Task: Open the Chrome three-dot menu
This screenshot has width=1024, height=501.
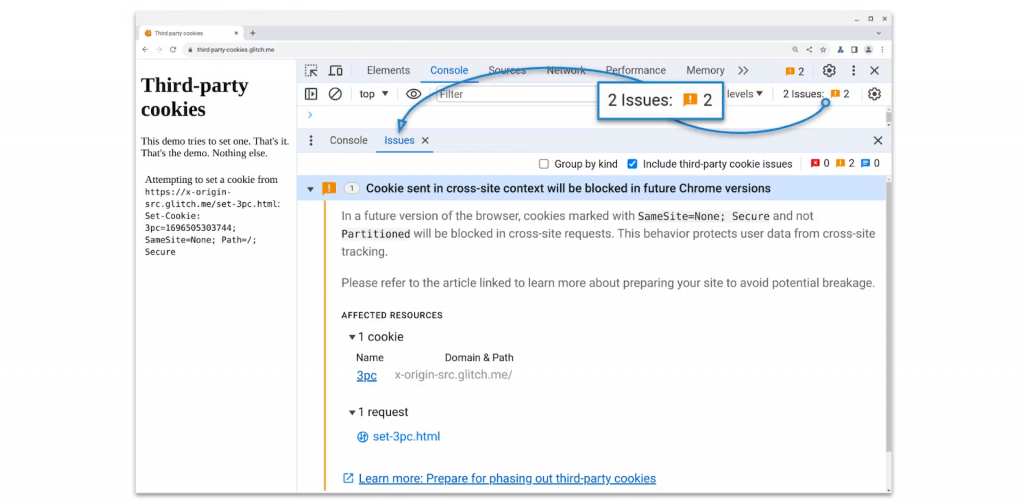Action: pos(882,49)
